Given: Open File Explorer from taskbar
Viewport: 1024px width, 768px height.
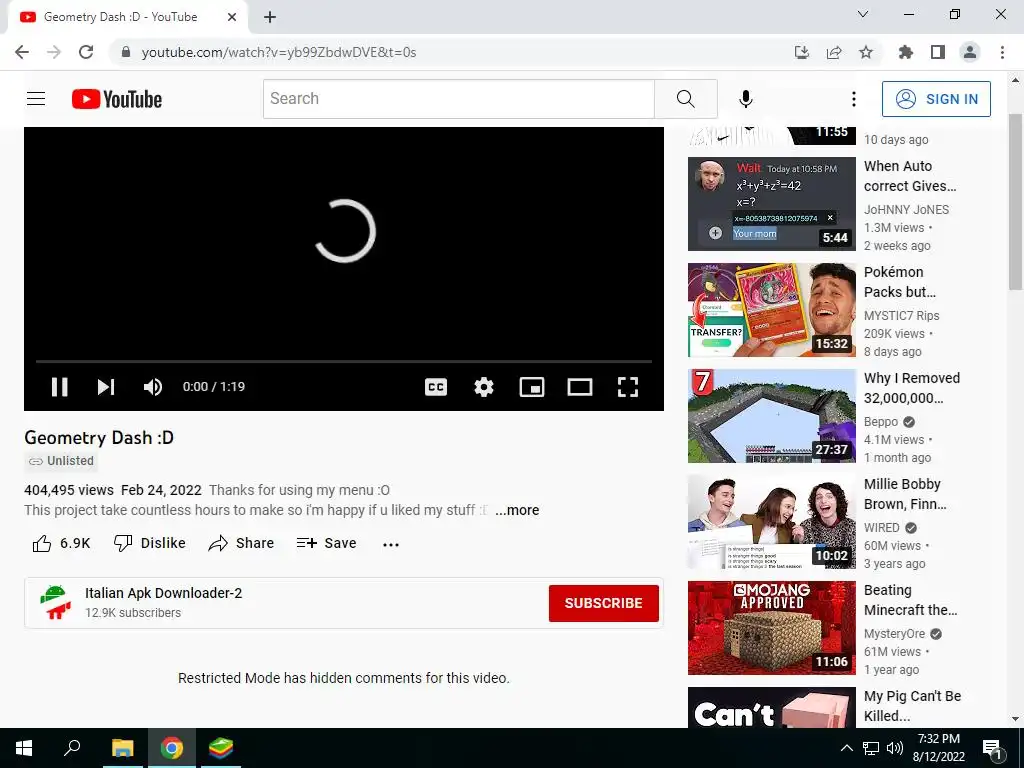Looking at the screenshot, I should [x=123, y=748].
